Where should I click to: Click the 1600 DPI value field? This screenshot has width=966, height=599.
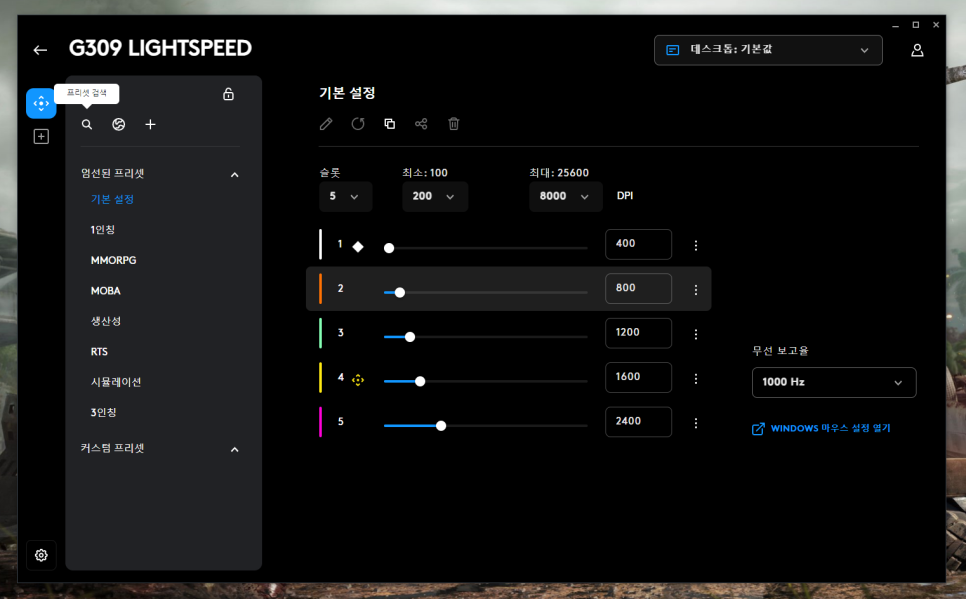pyautogui.click(x=638, y=377)
